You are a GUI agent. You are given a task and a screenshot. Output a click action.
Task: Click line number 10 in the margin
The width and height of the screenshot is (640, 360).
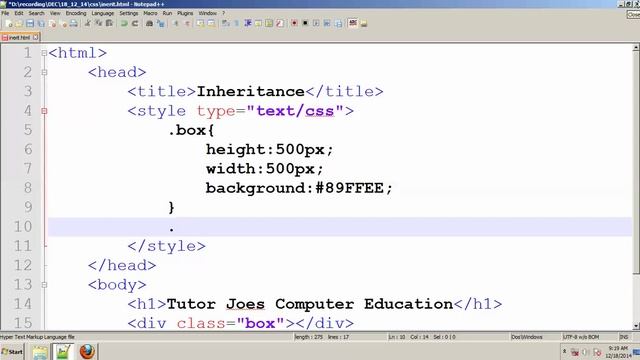click(22, 227)
